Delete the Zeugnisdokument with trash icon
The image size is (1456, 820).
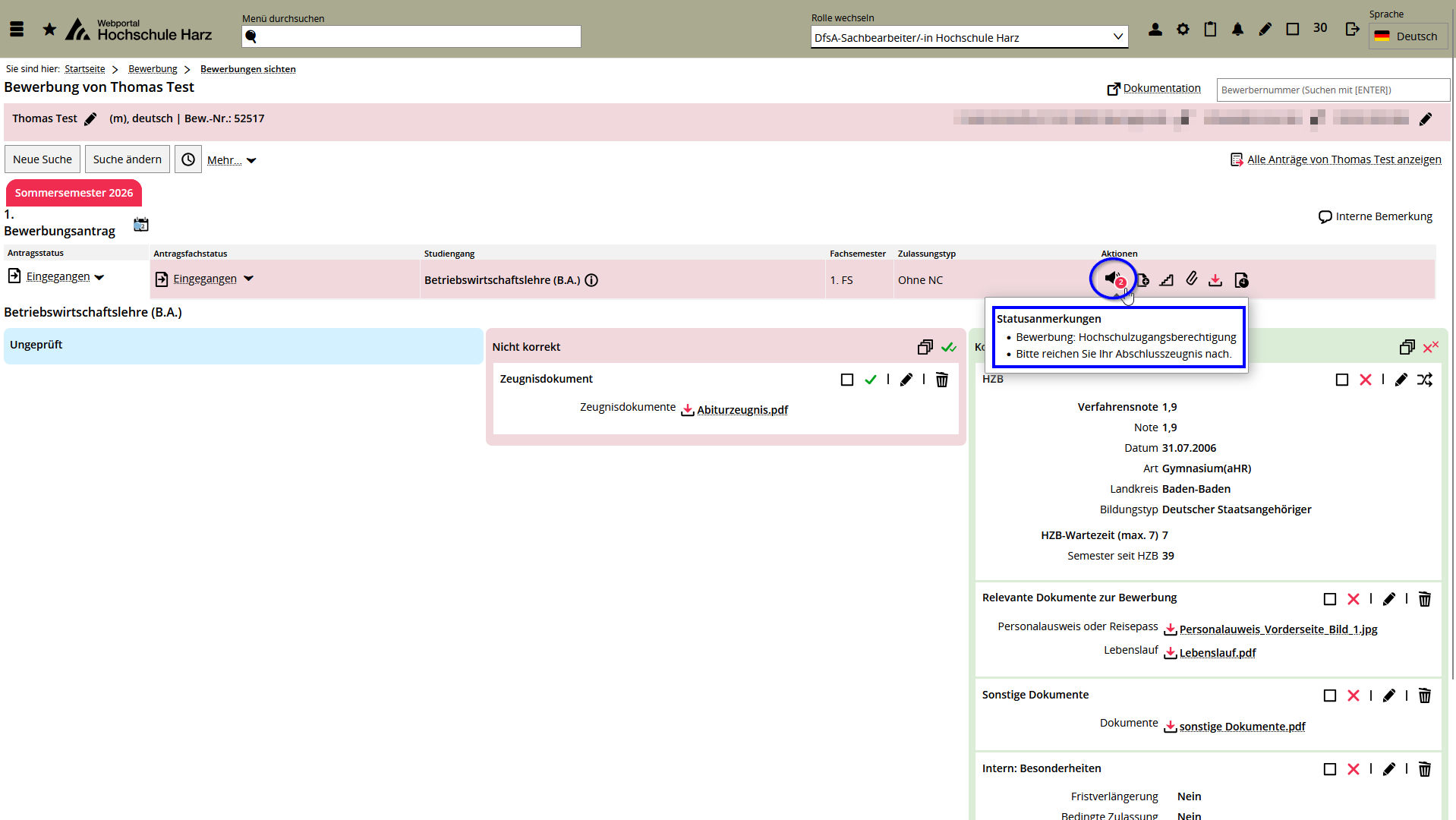[942, 380]
